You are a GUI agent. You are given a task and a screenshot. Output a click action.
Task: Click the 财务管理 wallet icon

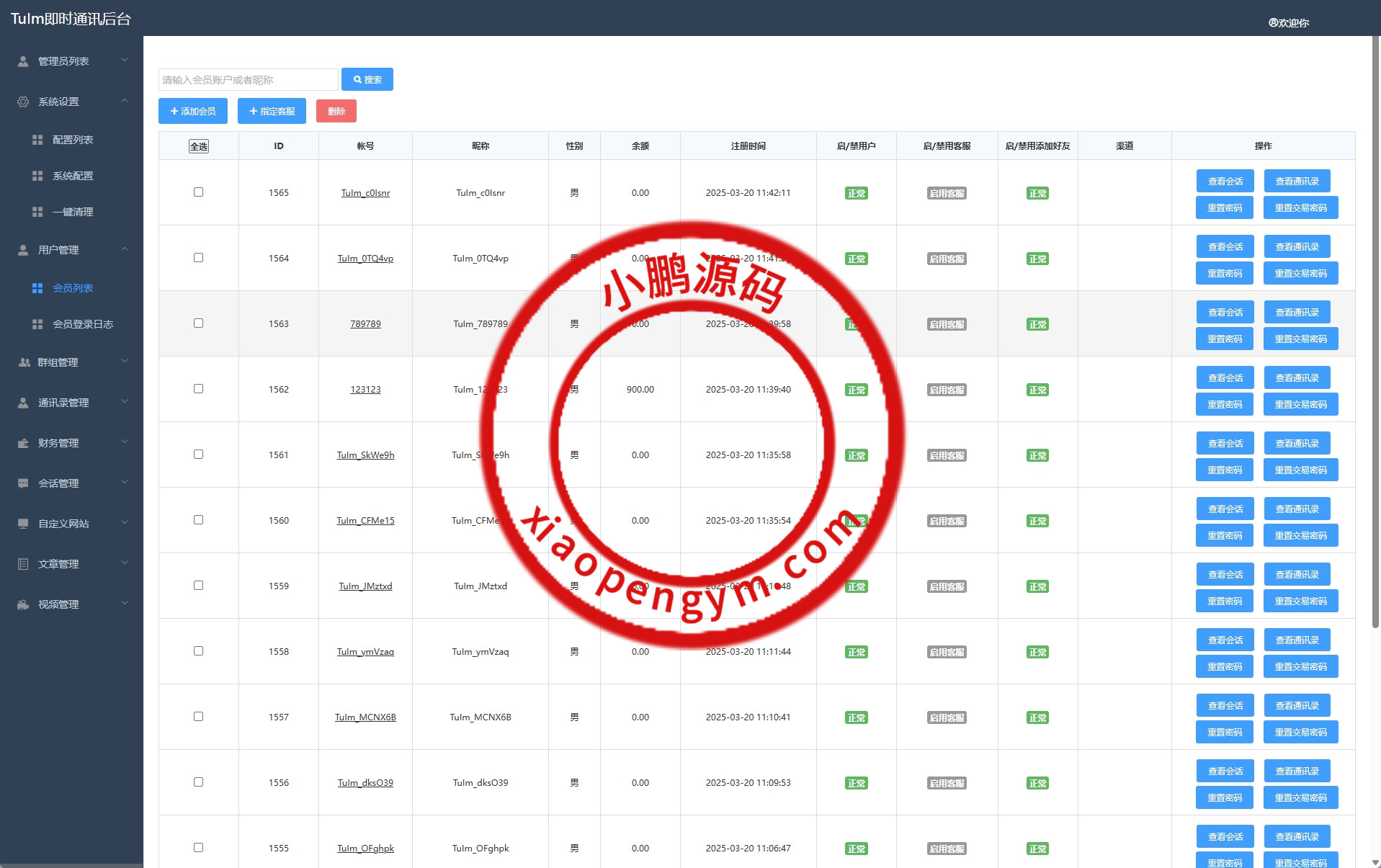[x=23, y=443]
